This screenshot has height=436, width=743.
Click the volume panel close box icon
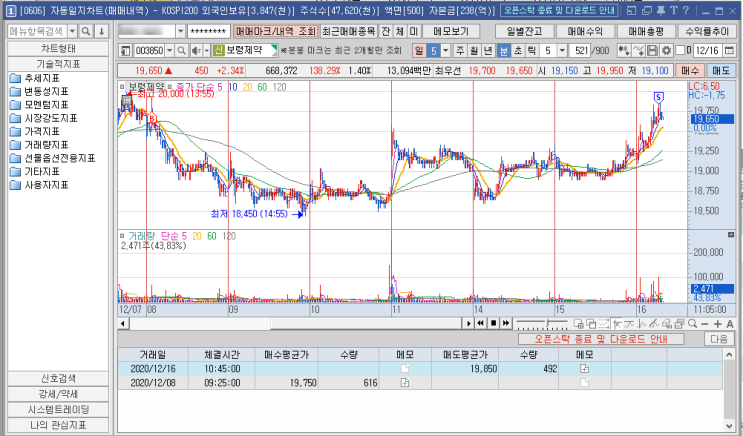point(731,235)
